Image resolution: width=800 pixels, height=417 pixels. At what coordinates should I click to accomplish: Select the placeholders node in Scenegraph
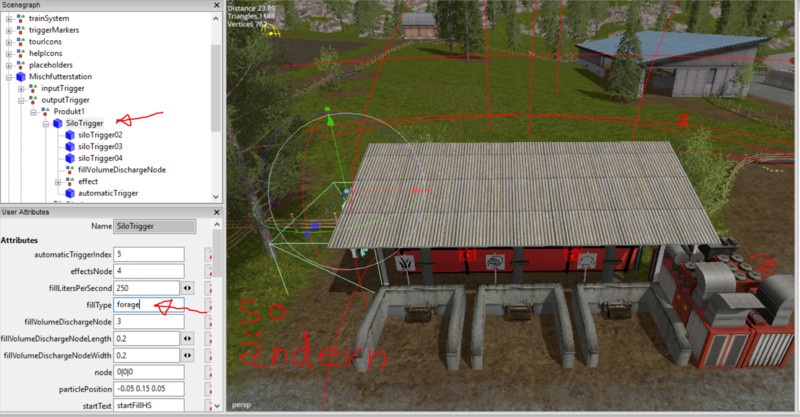tap(50, 65)
